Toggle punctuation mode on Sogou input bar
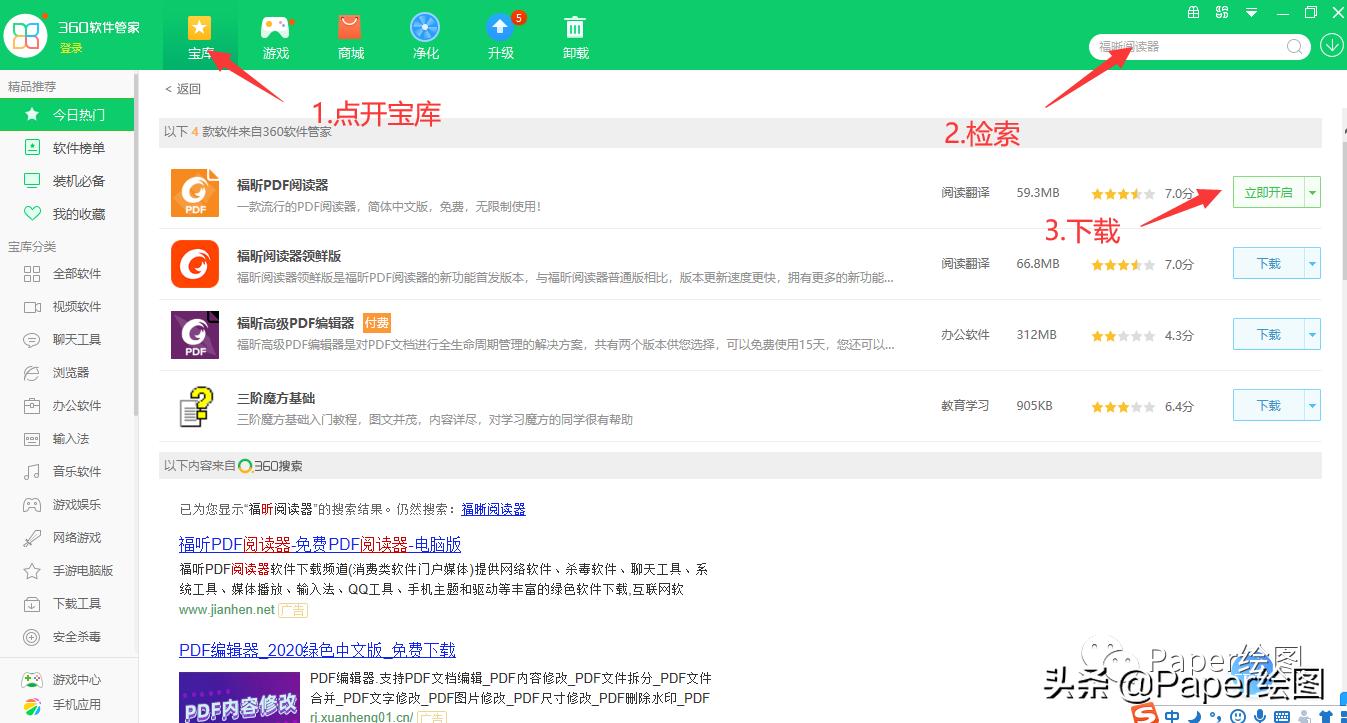This screenshot has width=1347, height=723. pyautogui.click(x=1215, y=717)
